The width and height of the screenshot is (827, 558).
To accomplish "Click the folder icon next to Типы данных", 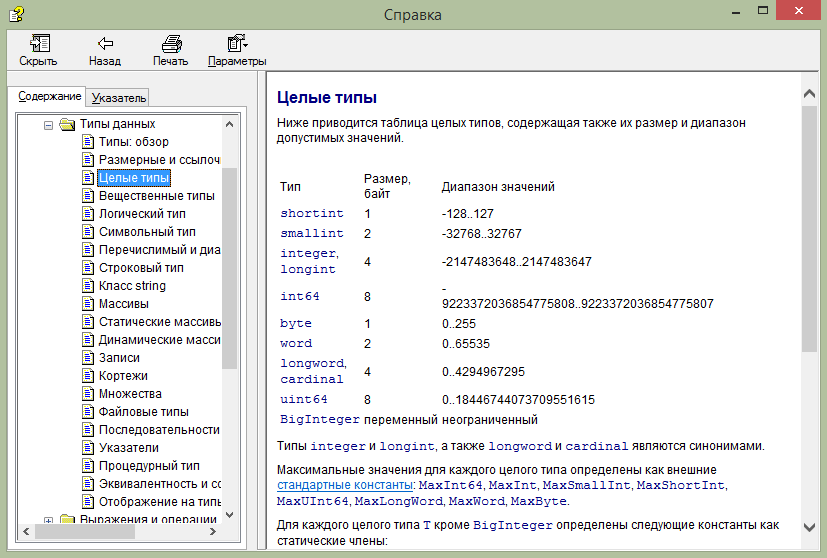I will click(x=67, y=124).
